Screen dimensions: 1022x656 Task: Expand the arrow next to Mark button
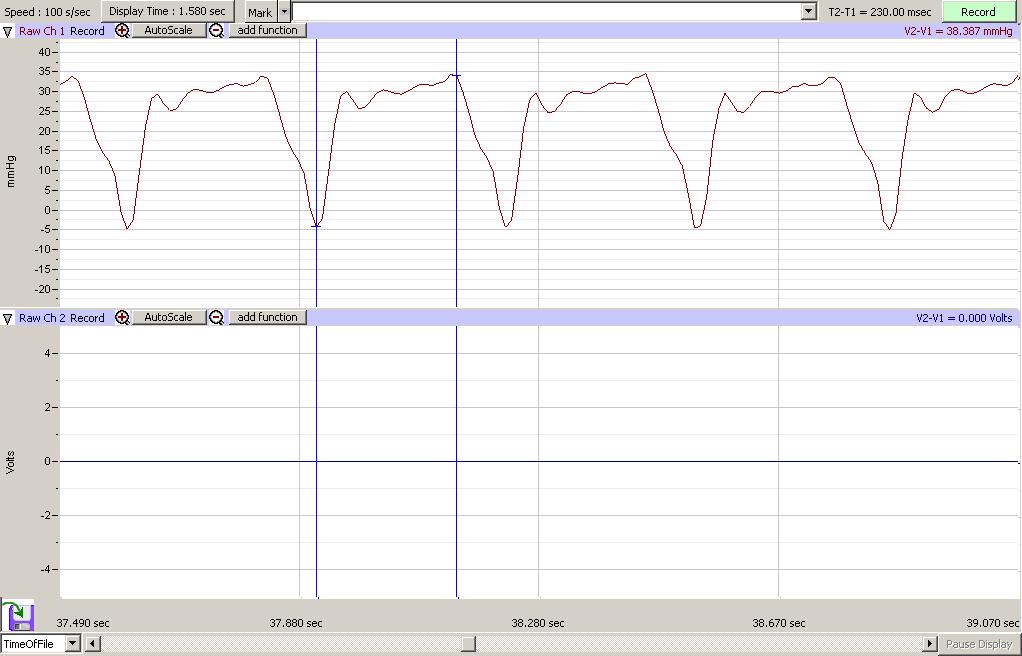(x=285, y=12)
